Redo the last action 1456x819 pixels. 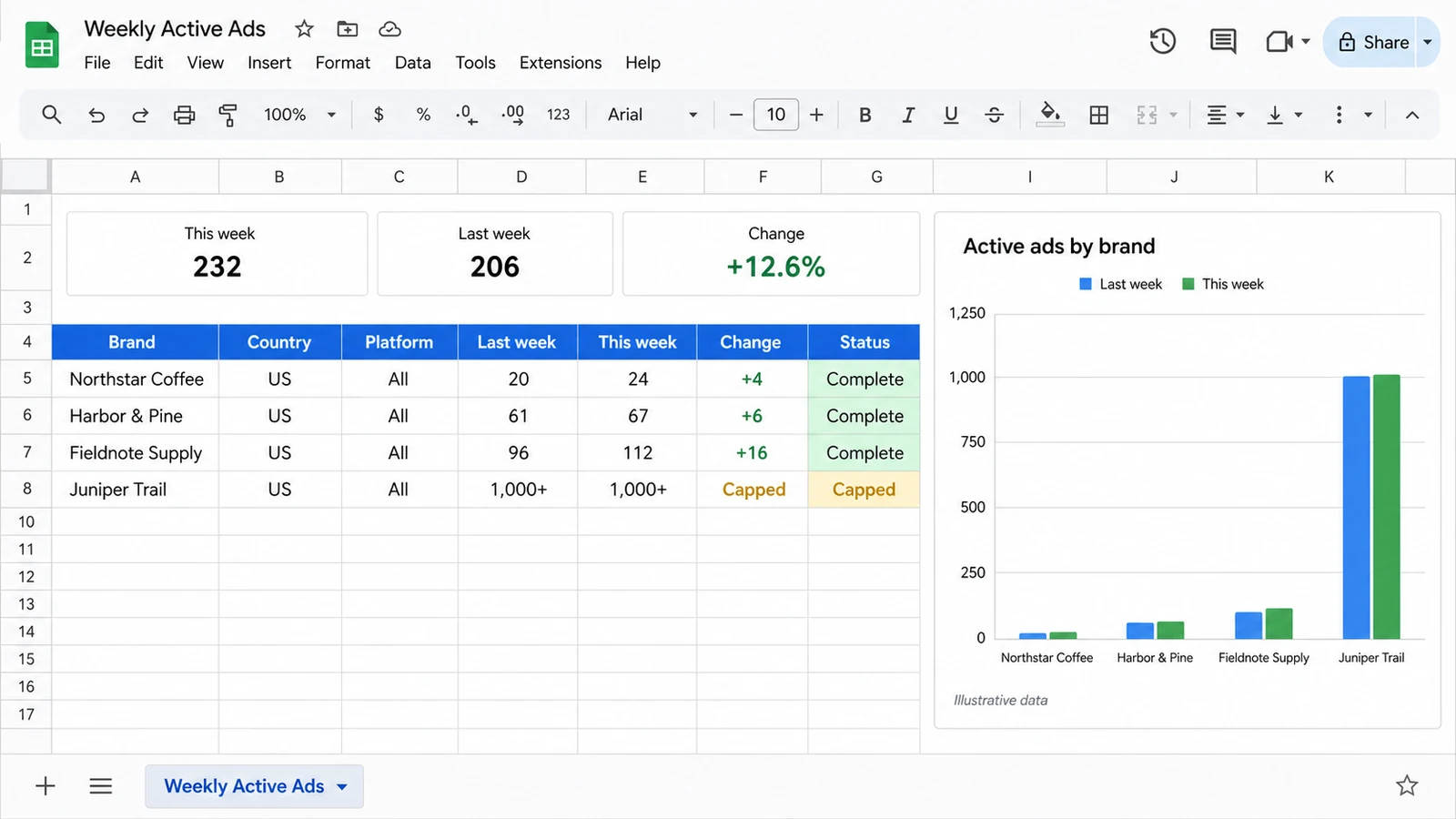pyautogui.click(x=140, y=115)
